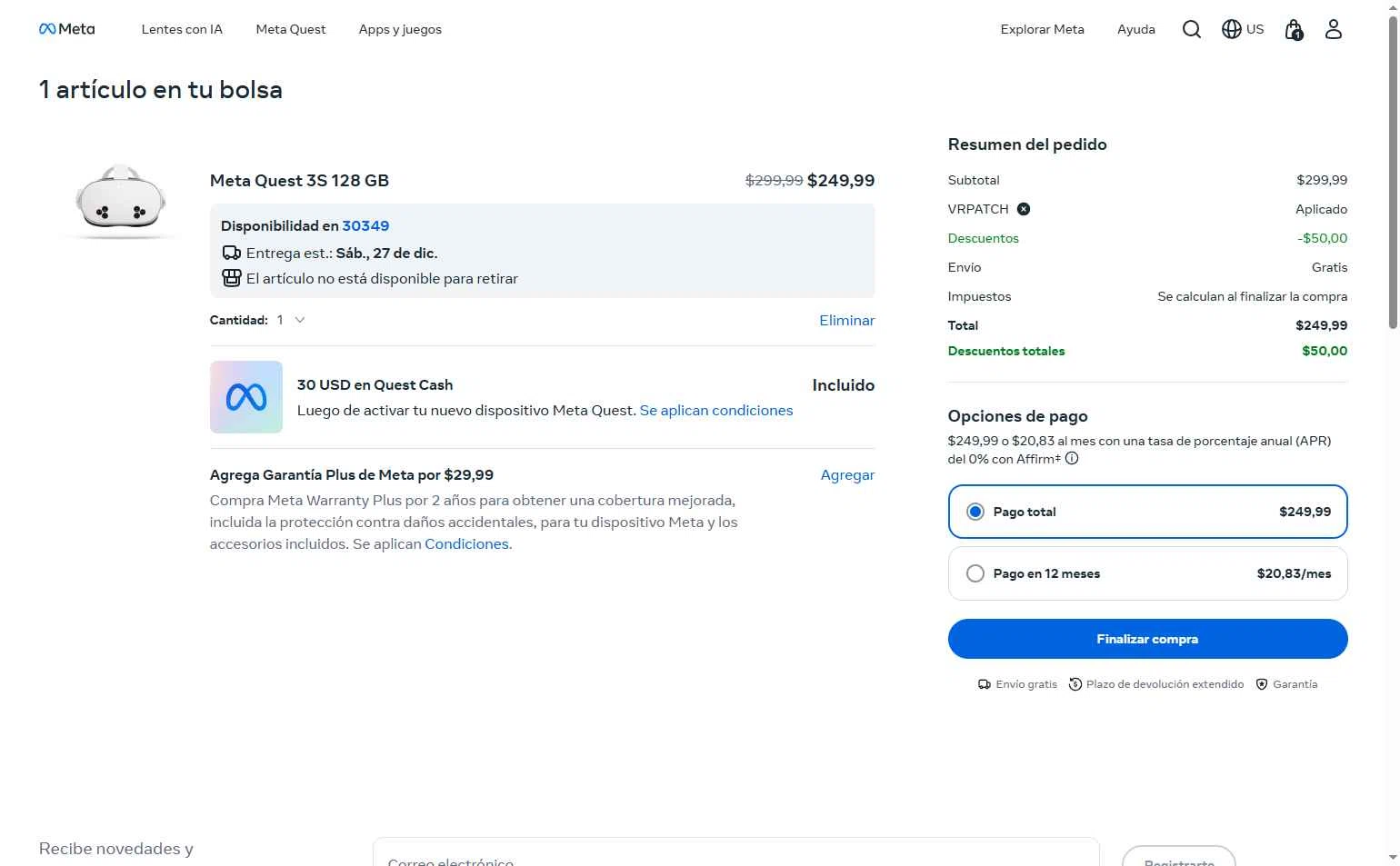Click the Descuentos totales $50,00 value
The height and width of the screenshot is (866, 1400).
pos(1325,351)
